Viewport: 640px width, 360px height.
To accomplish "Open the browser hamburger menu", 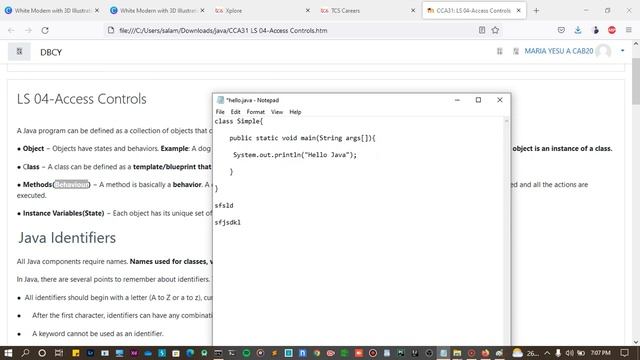I will coord(629,30).
